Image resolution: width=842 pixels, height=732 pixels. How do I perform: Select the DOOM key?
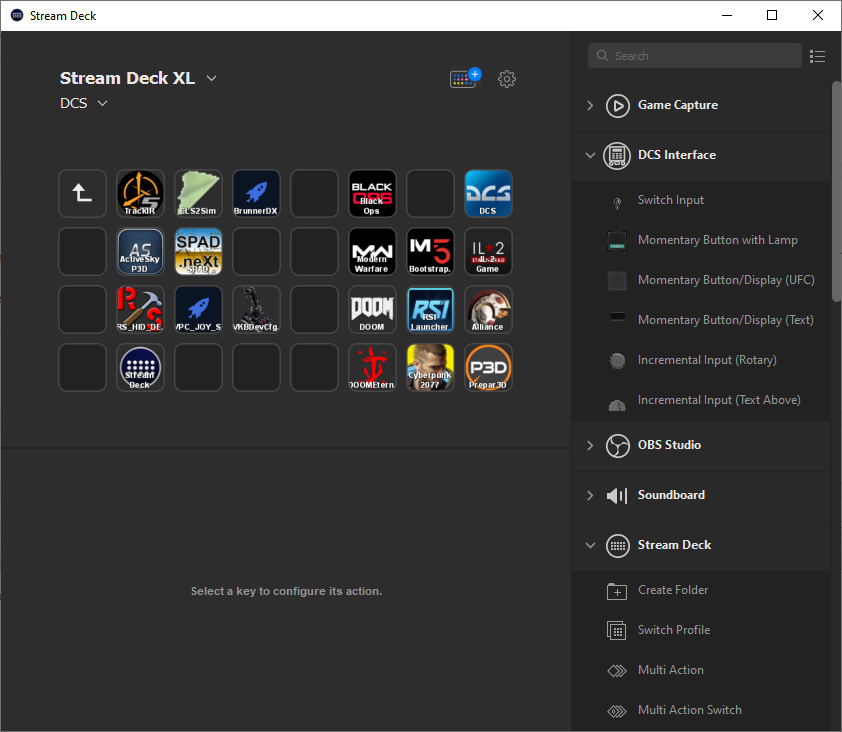(x=372, y=309)
